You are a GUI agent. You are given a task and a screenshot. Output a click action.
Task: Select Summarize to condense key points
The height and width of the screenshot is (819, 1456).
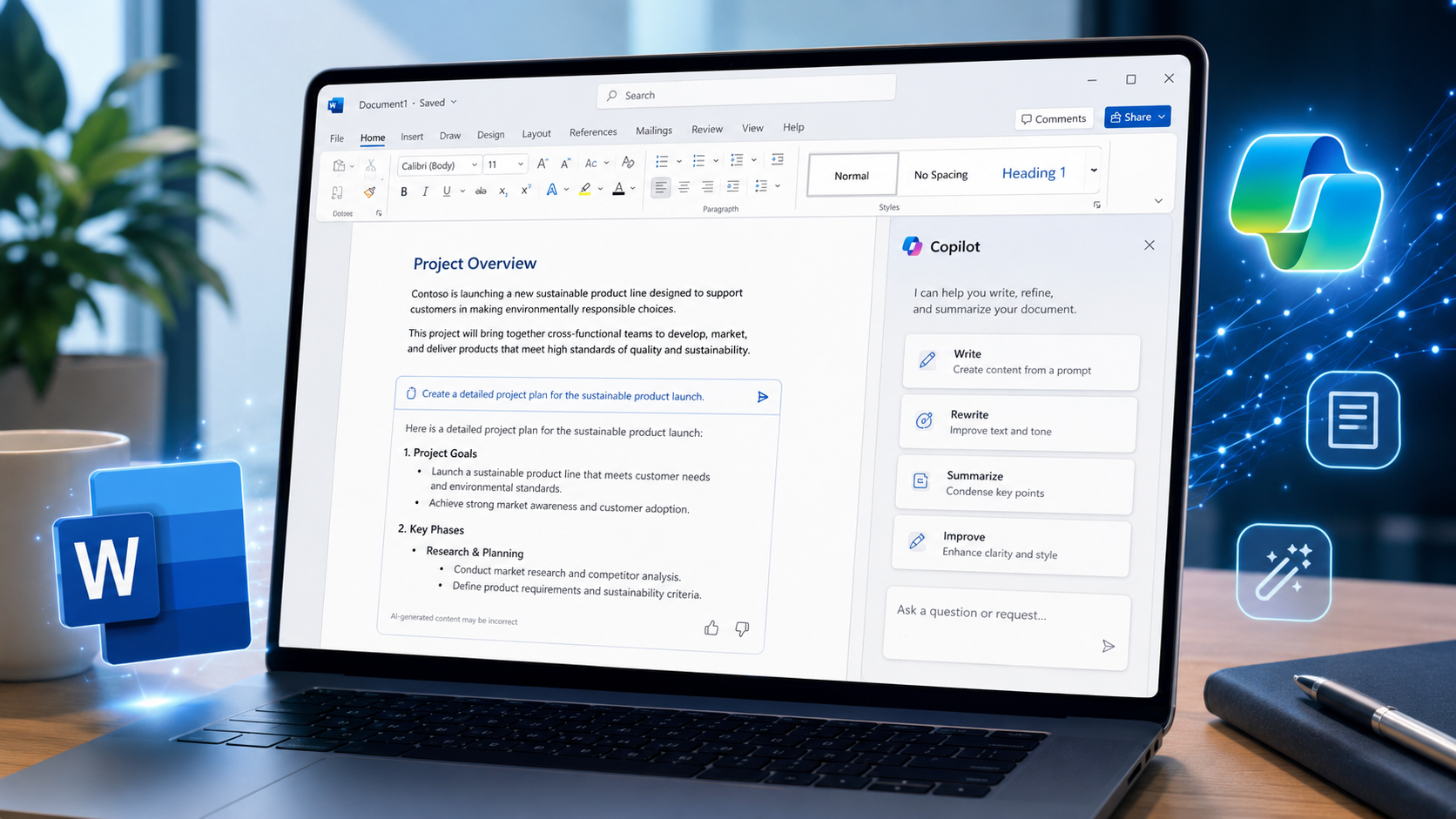[x=1014, y=484]
